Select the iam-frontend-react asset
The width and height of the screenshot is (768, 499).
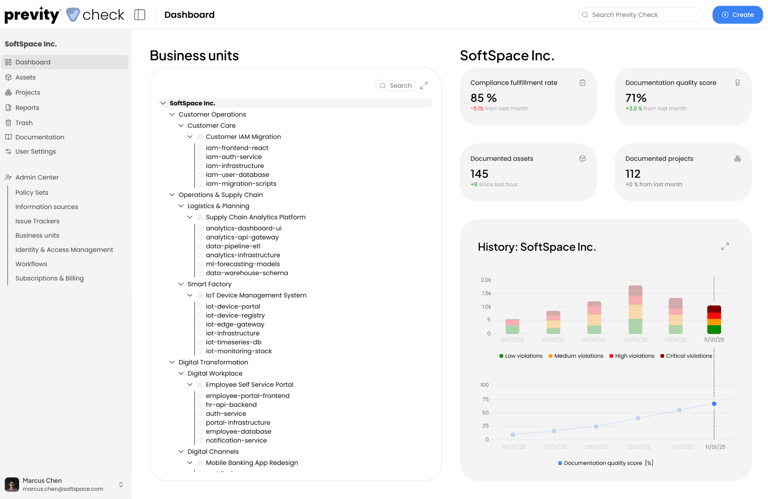tap(237, 148)
